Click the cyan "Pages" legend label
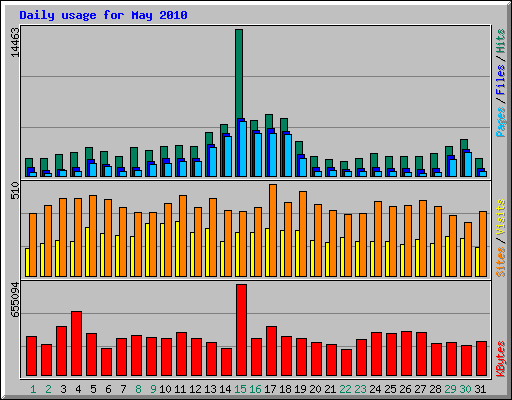Viewport: 512px width, 400px height. [500, 122]
